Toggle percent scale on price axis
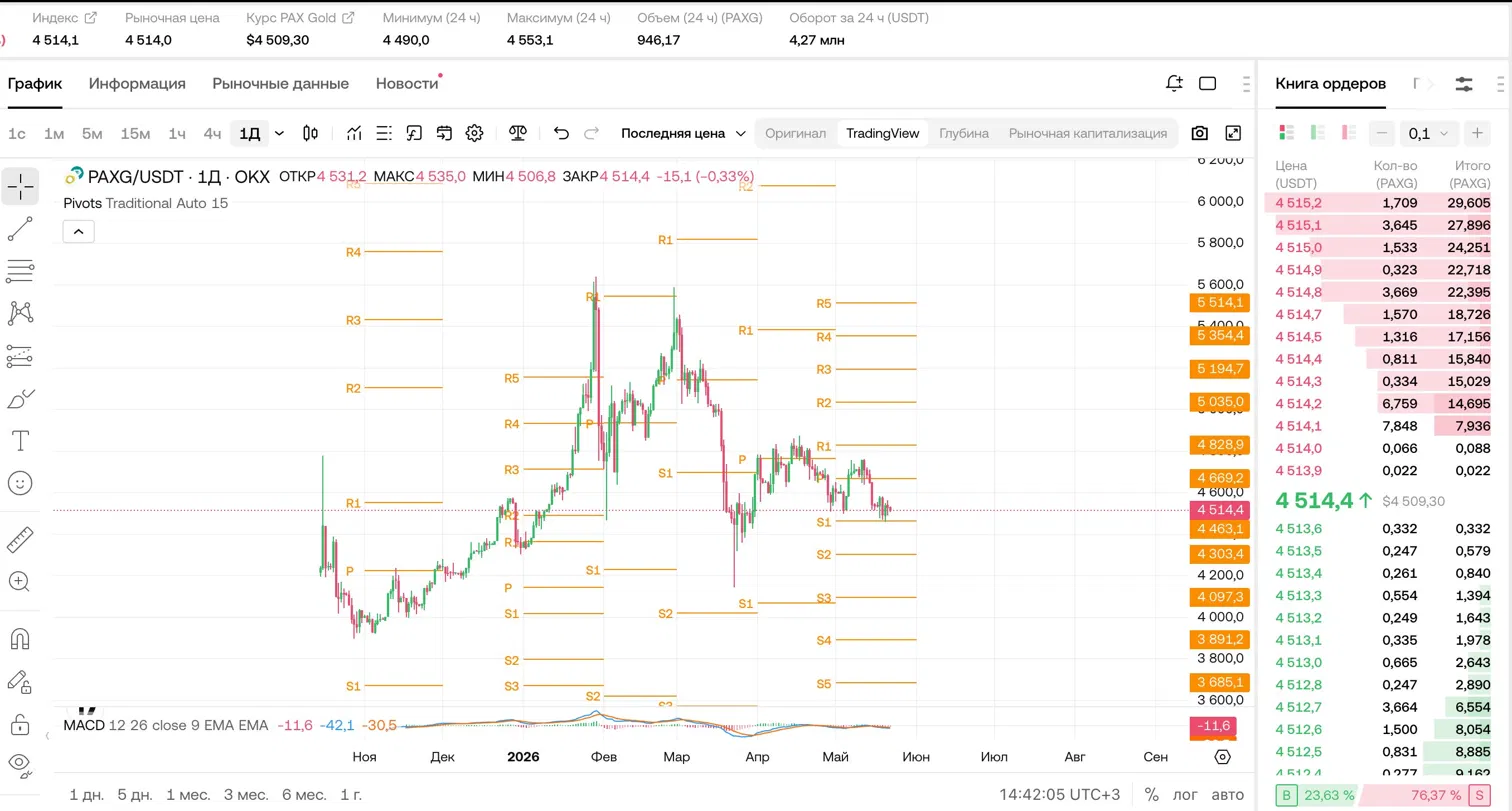1512x811 pixels. coord(1152,795)
